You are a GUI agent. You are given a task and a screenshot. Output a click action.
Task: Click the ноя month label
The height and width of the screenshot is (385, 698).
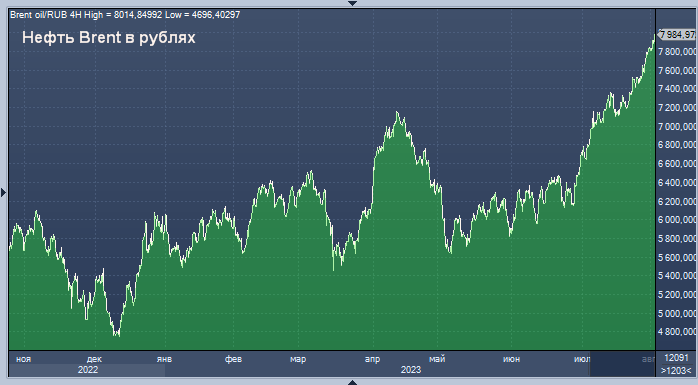(23, 359)
